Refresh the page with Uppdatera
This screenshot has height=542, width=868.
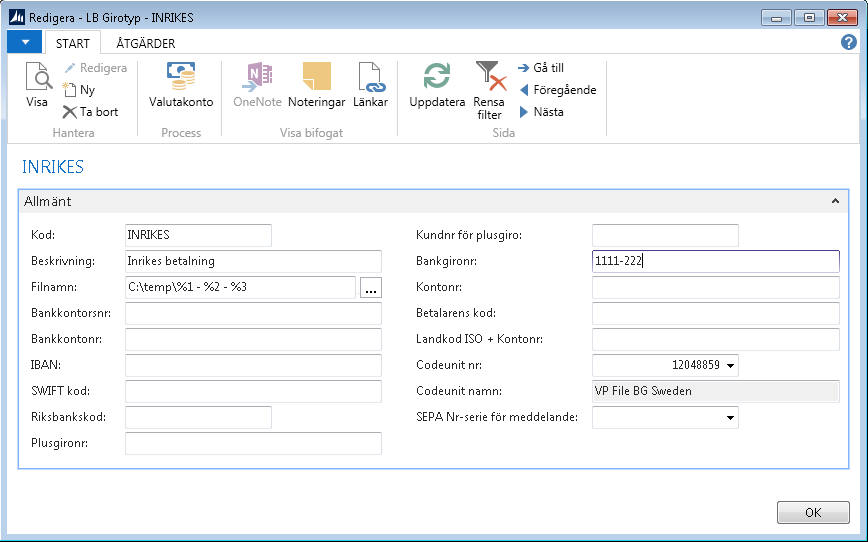pos(437,85)
